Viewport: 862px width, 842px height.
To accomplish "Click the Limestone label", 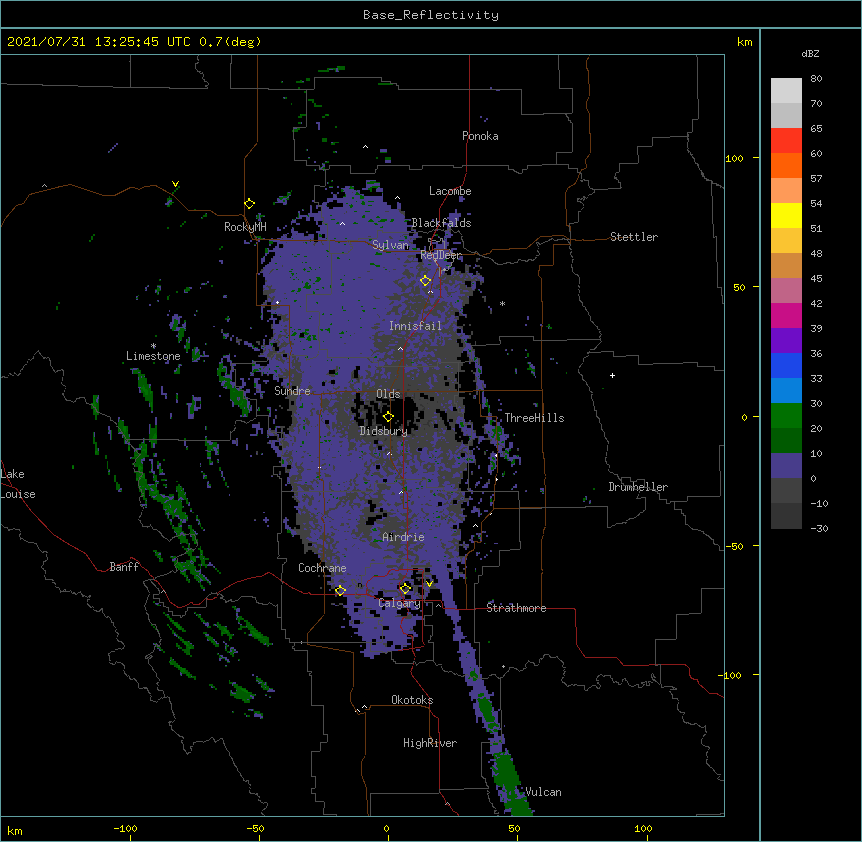I will 153,356.
